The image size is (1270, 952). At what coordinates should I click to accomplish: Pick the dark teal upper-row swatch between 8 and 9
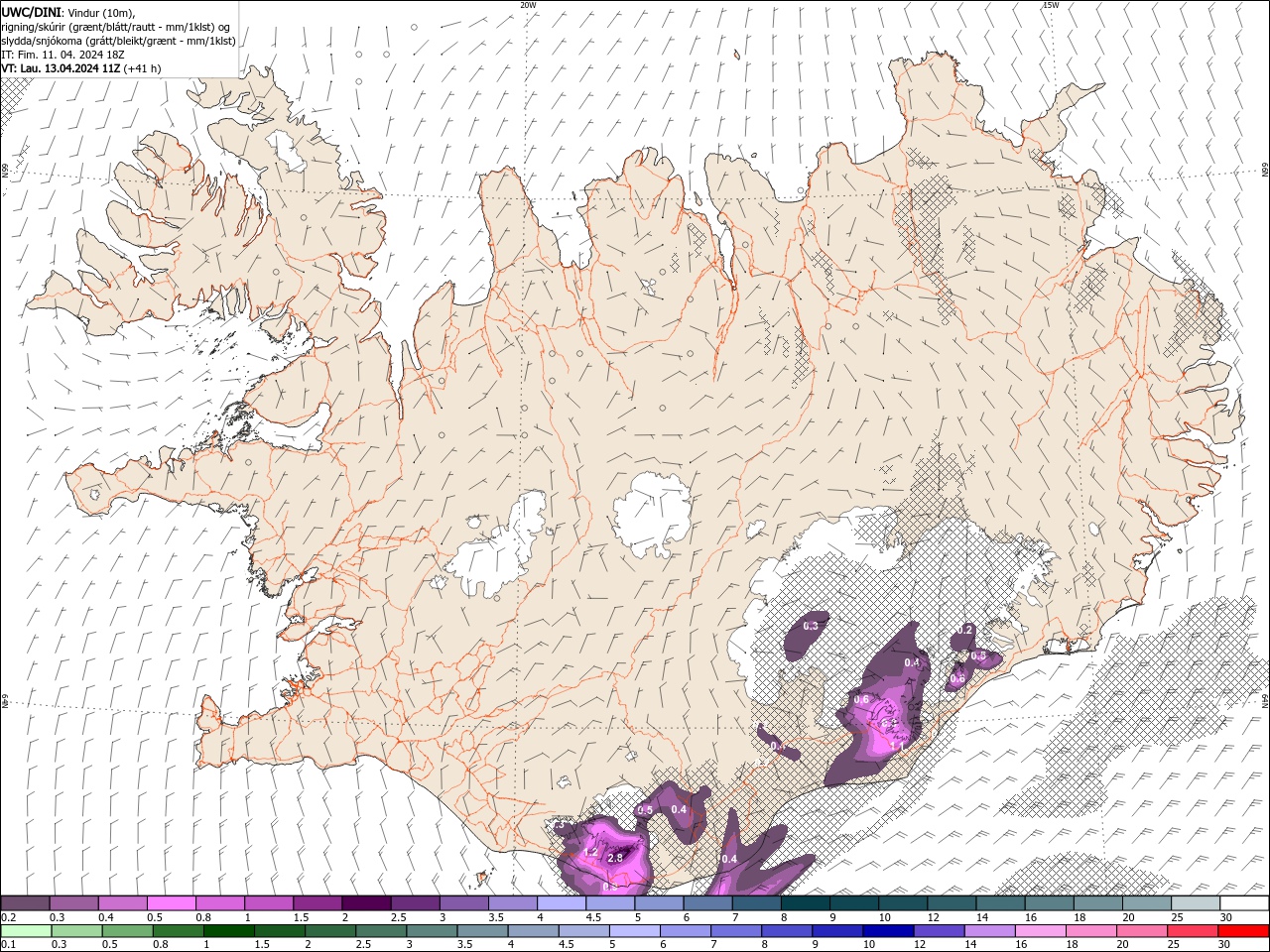click(x=806, y=903)
